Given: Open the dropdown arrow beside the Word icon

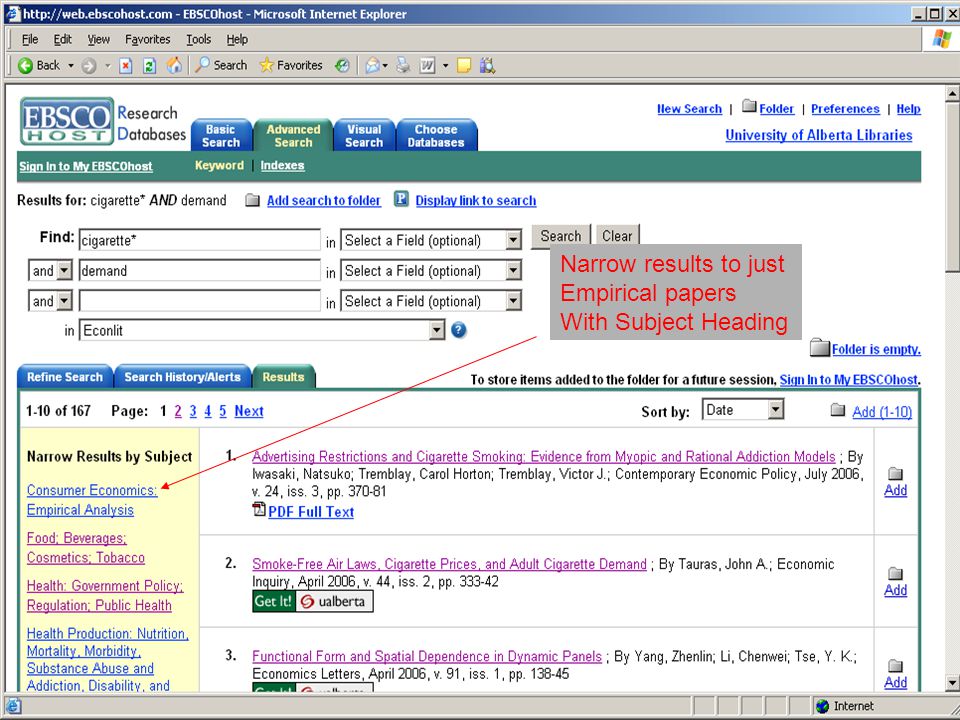Looking at the screenshot, I should click(x=446, y=66).
